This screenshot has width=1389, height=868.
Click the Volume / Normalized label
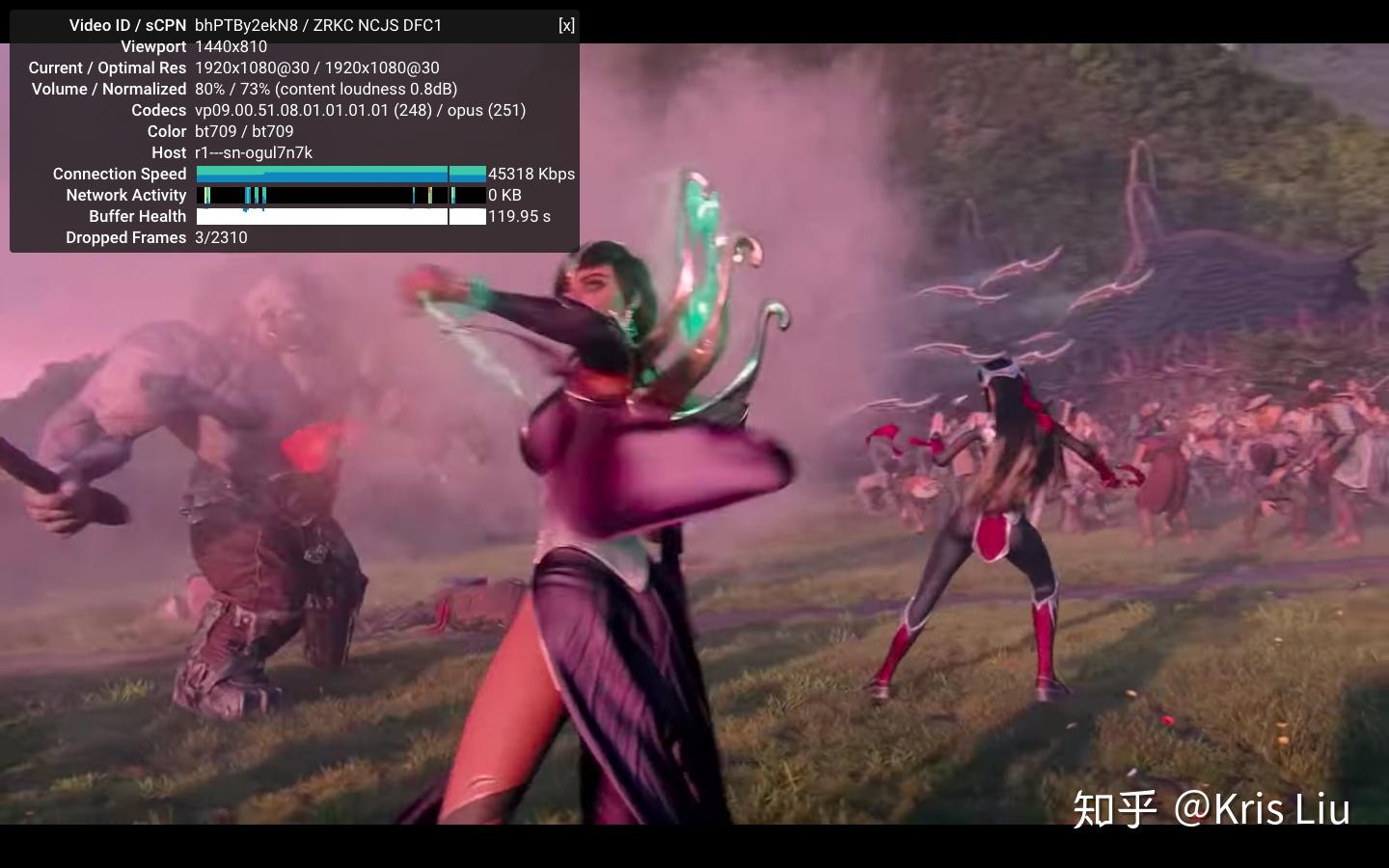point(109,89)
